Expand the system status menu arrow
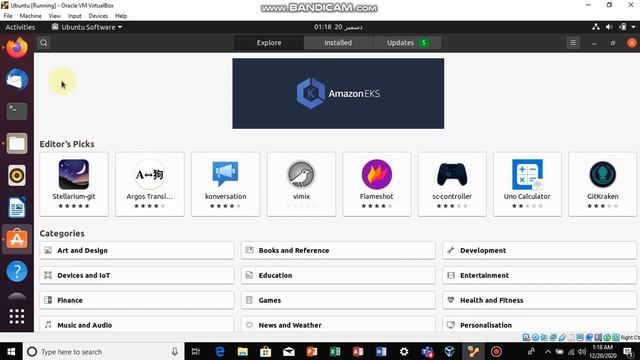Screen dimensions: 640x360 pyautogui.click(x=633, y=27)
